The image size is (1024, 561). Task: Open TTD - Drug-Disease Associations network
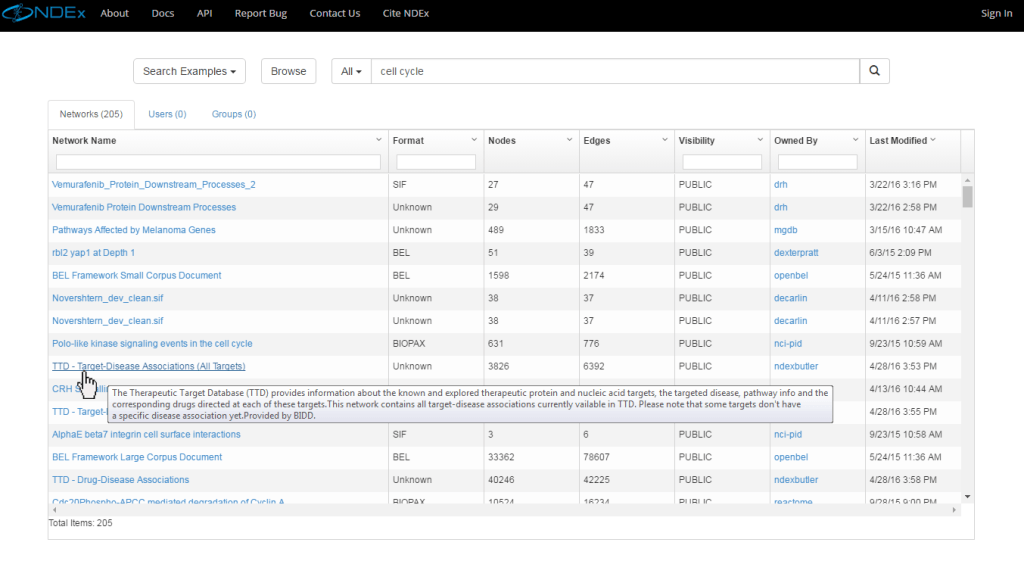pyautogui.click(x=120, y=480)
